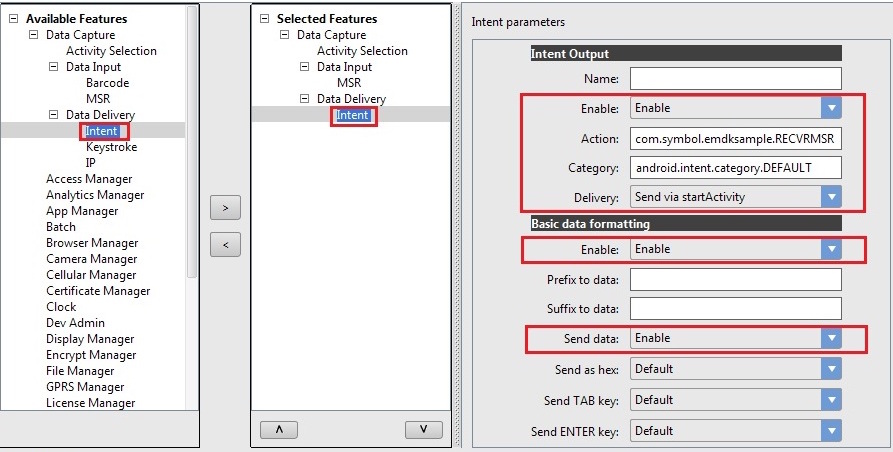Click the Prefix to data field

click(735, 279)
